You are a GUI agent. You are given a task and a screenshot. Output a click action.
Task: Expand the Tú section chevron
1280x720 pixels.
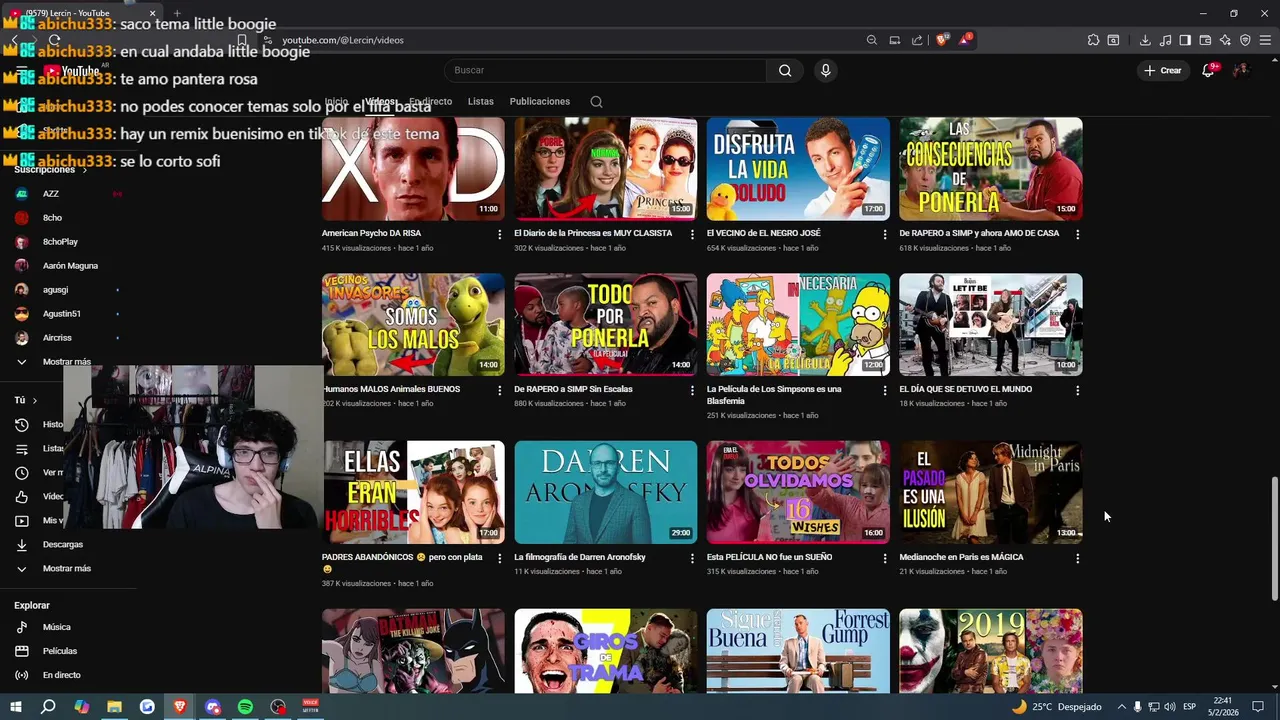point(35,400)
